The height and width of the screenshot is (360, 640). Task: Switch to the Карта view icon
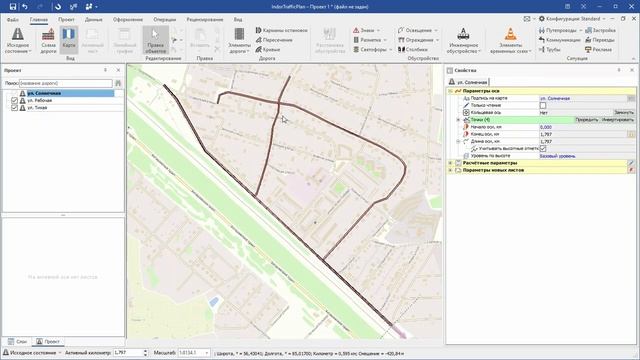coord(69,40)
